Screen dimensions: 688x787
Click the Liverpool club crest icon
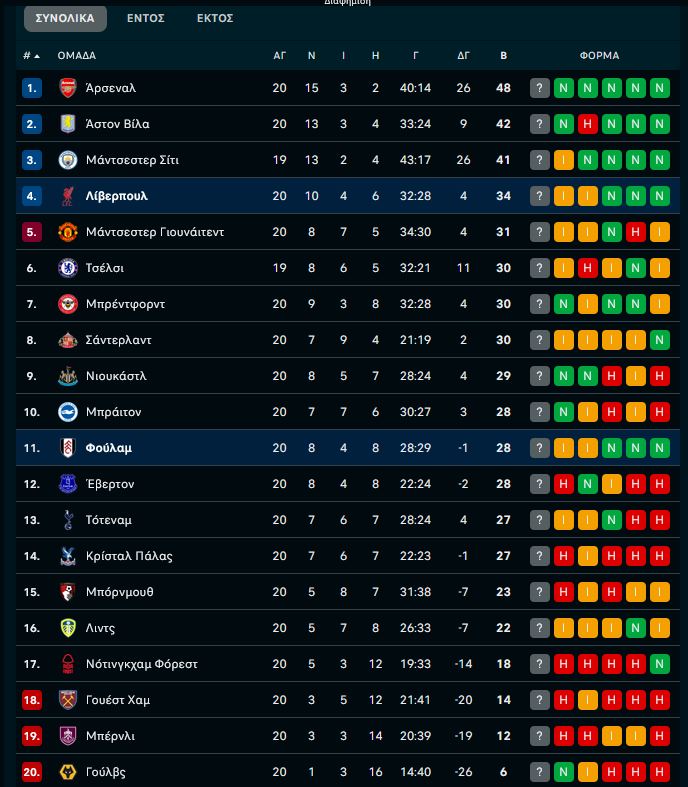(68, 196)
